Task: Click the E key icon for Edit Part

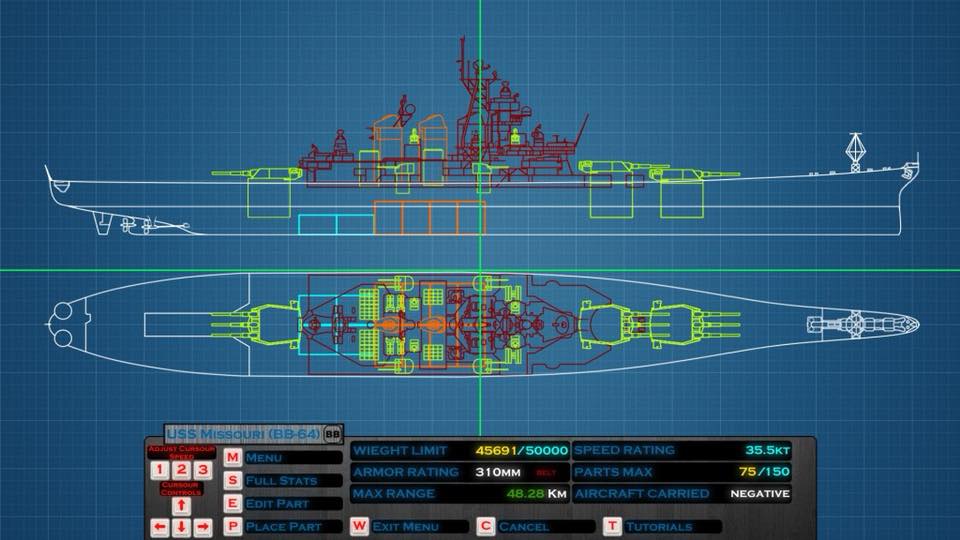Action: click(233, 503)
